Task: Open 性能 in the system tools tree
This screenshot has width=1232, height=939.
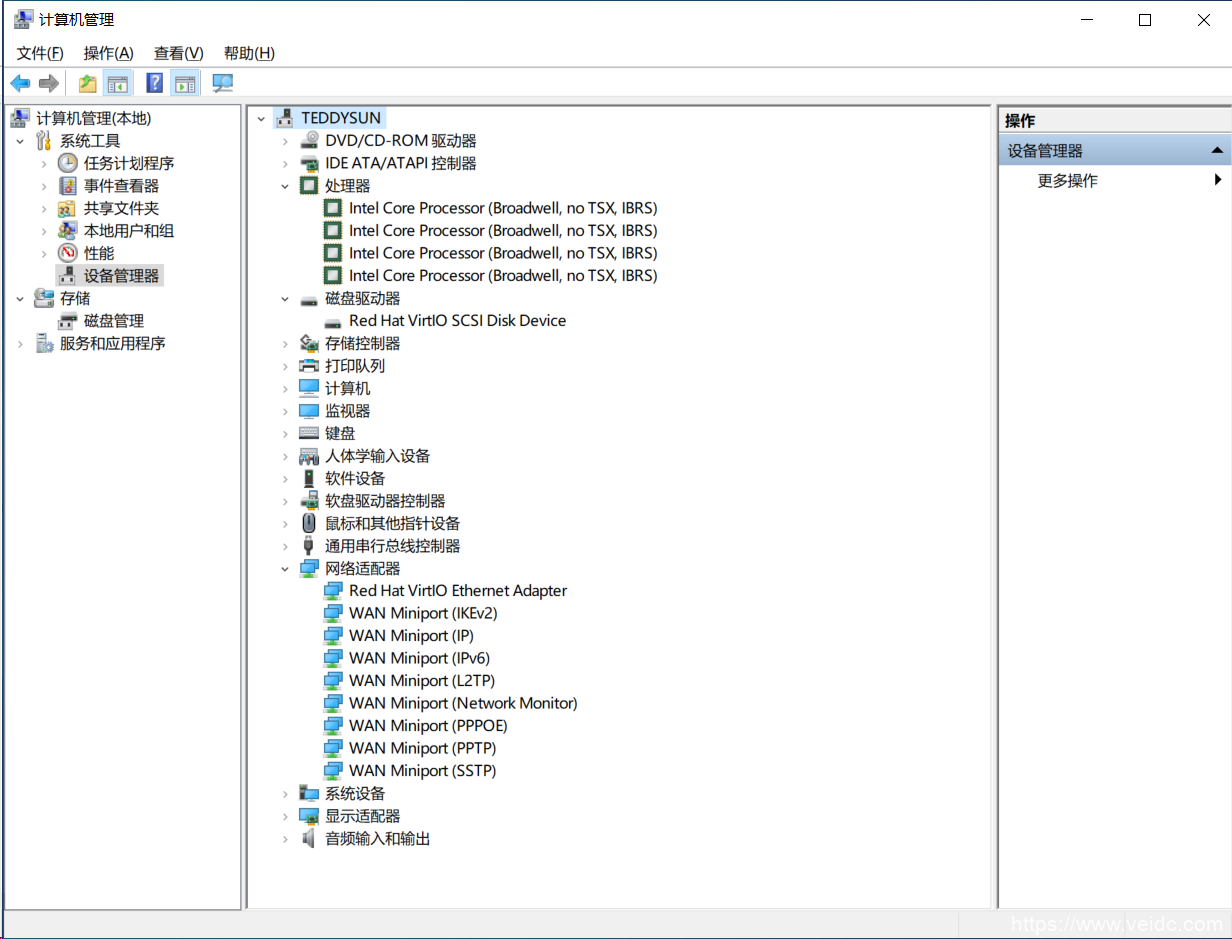Action: pyautogui.click(x=98, y=253)
